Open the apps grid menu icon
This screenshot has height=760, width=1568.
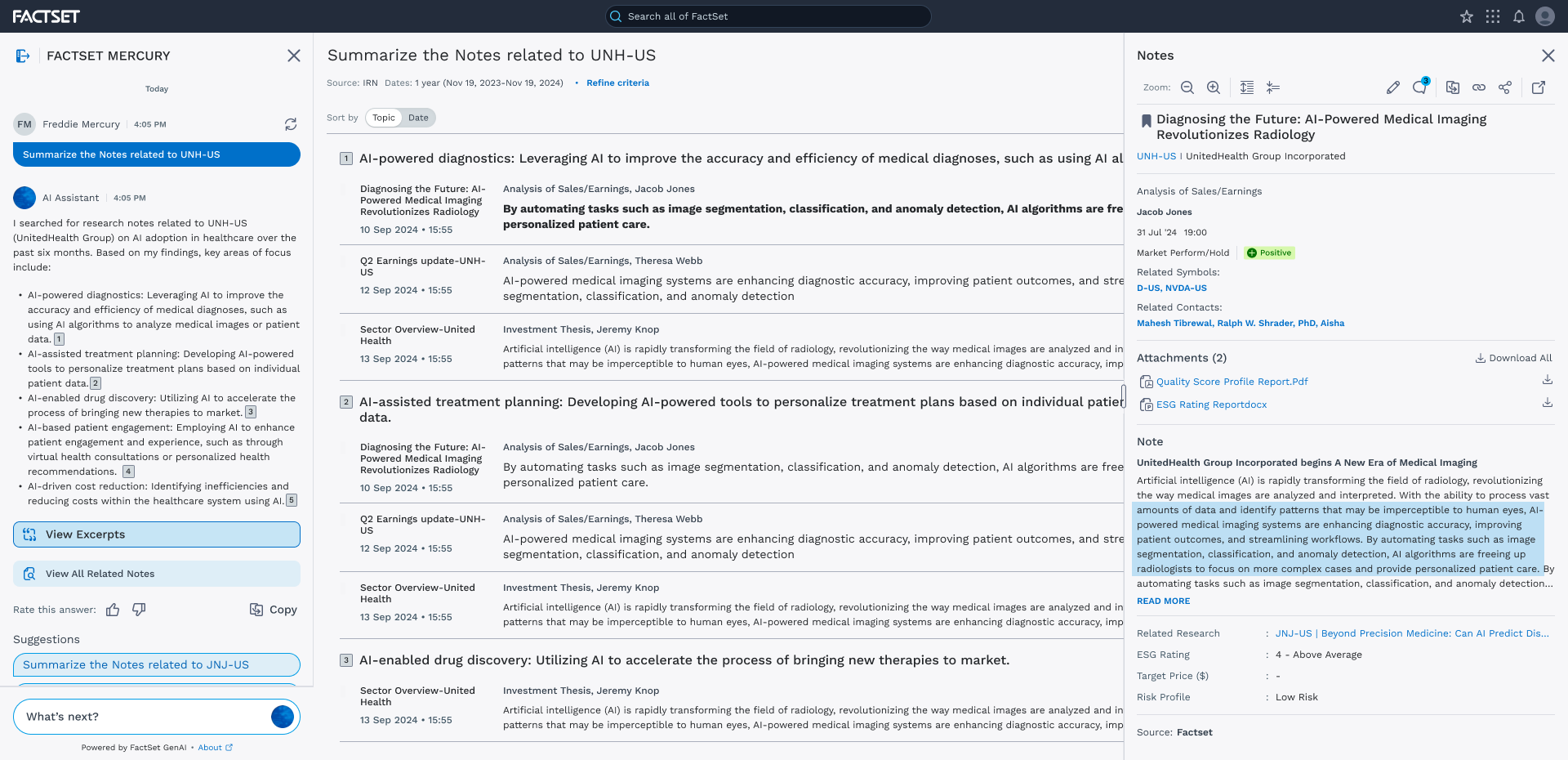coord(1493,16)
